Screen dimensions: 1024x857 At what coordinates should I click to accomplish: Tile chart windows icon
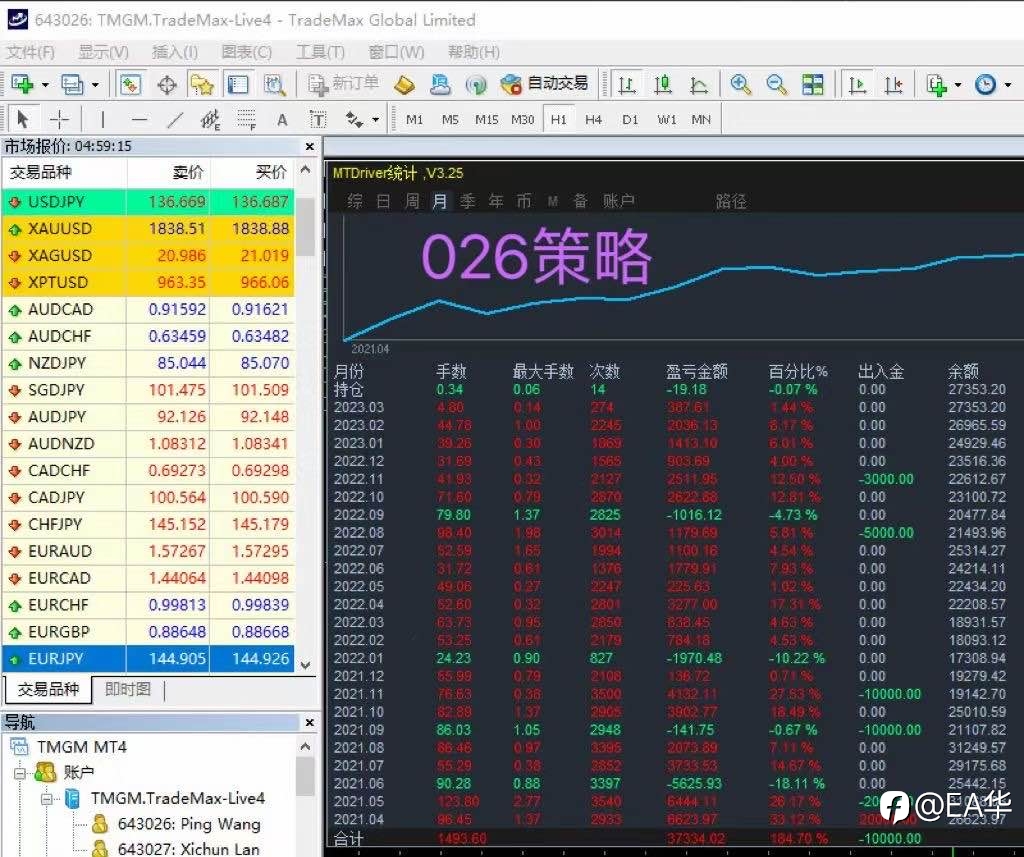click(x=813, y=84)
